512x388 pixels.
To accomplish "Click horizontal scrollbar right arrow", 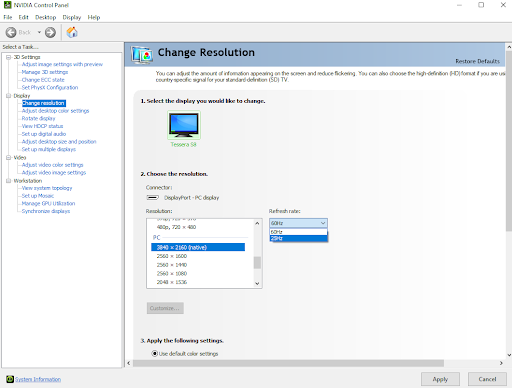I will point(501,363).
